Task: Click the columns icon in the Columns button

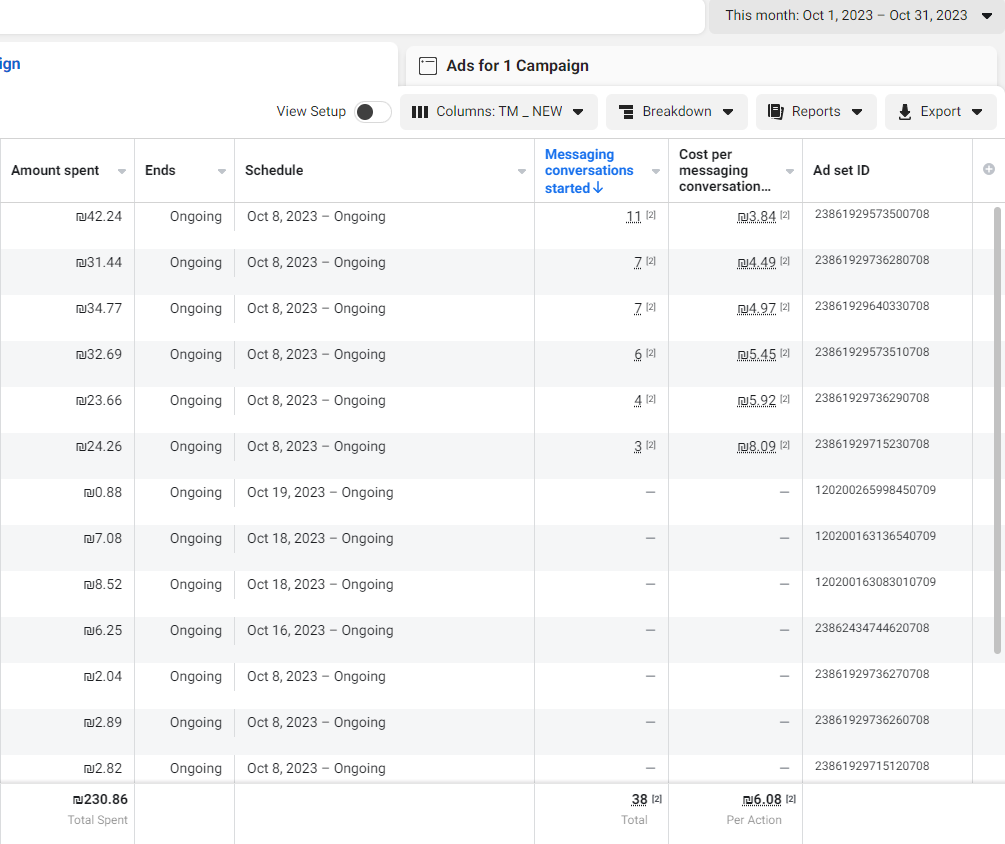Action: pos(420,112)
